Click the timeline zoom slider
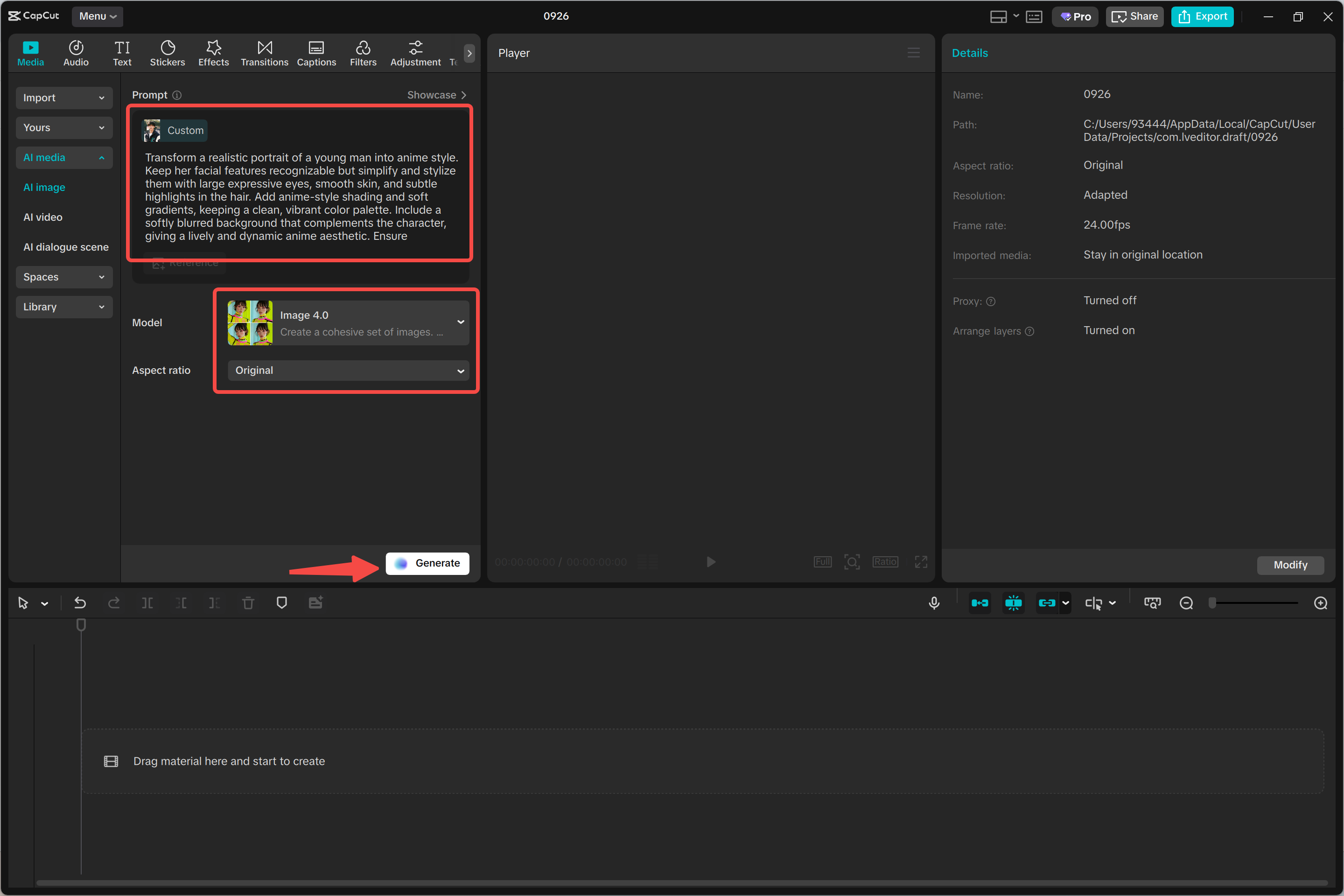The width and height of the screenshot is (1344, 896). coord(1254,603)
